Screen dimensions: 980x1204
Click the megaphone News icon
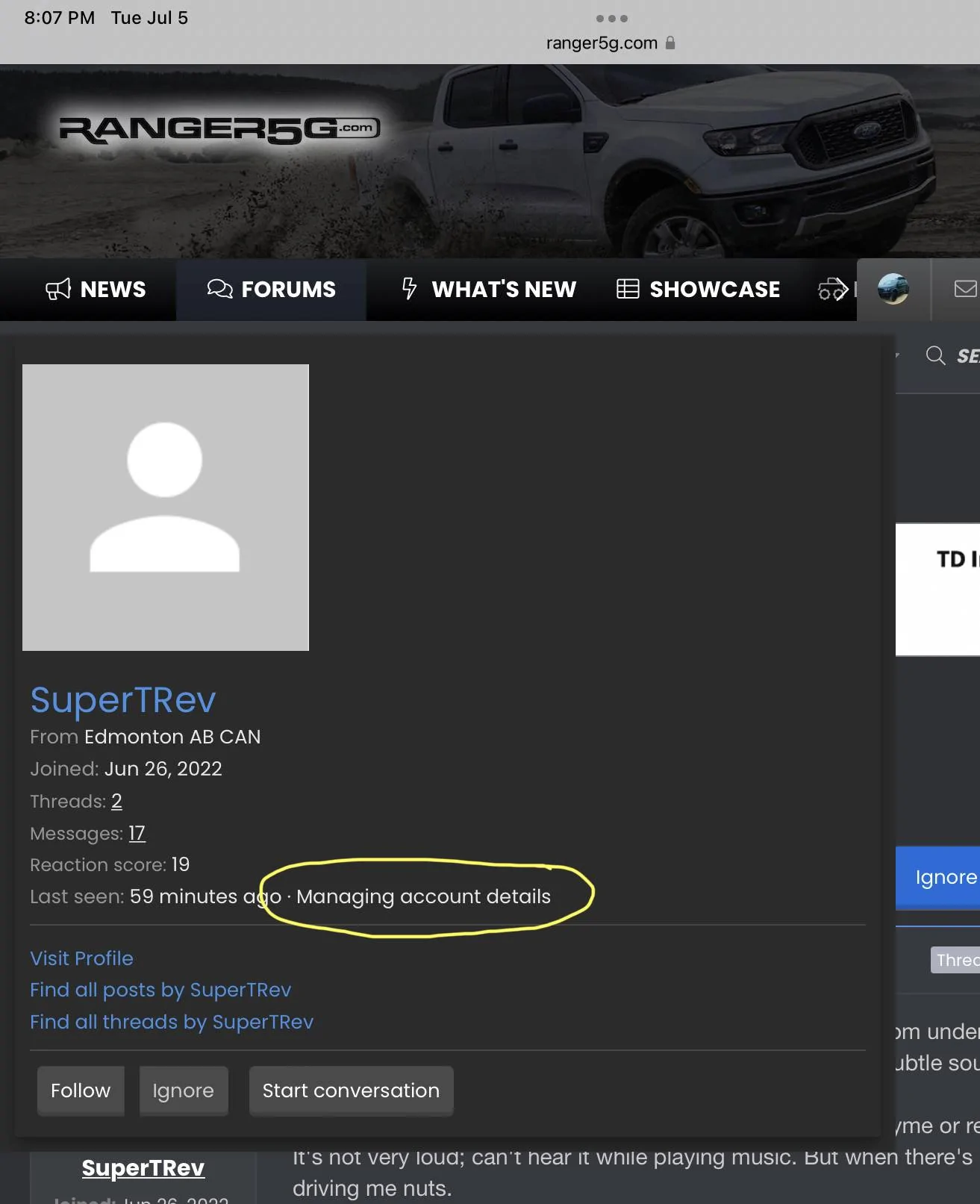click(58, 289)
